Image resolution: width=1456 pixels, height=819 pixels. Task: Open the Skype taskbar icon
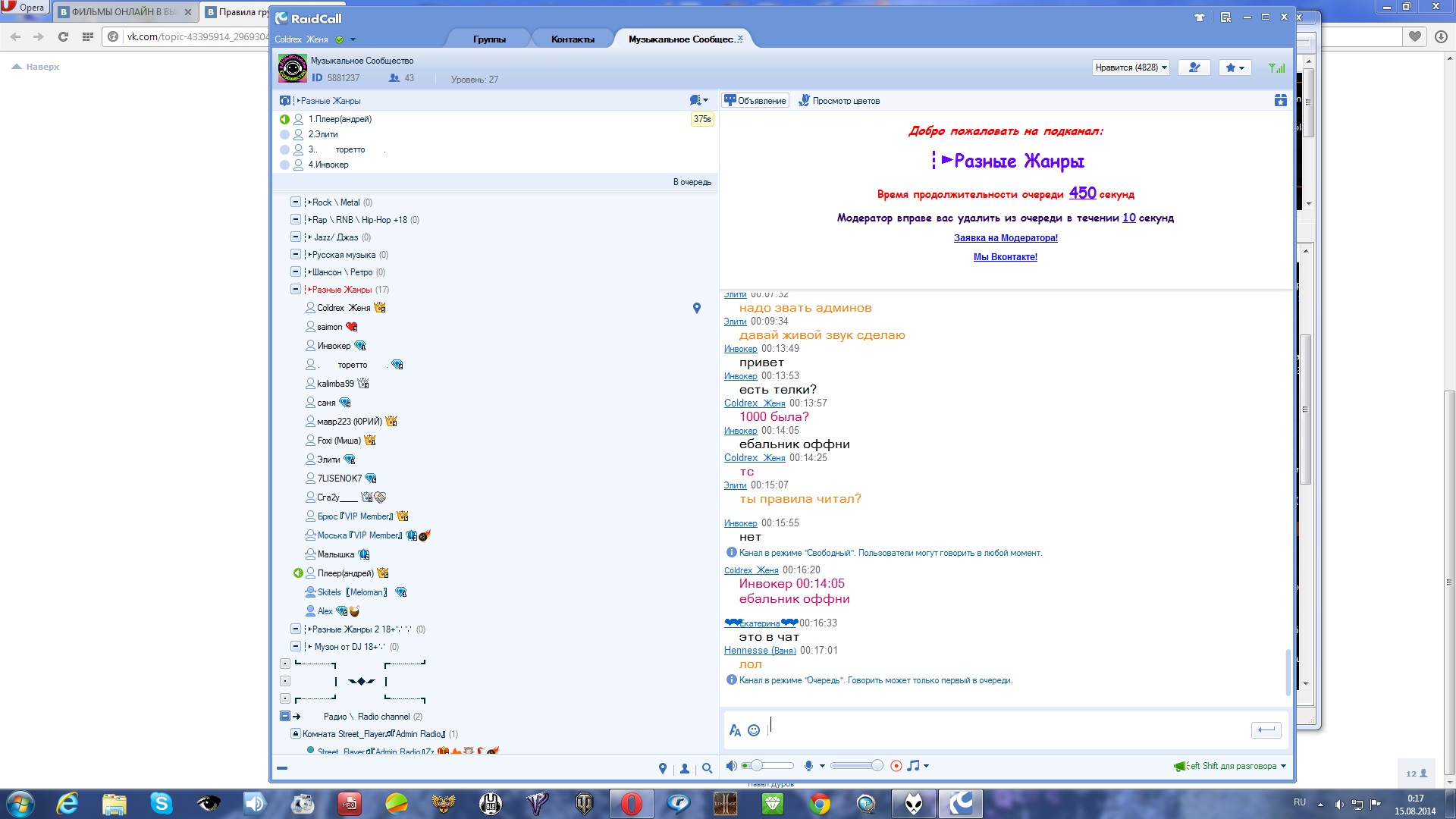(x=161, y=803)
